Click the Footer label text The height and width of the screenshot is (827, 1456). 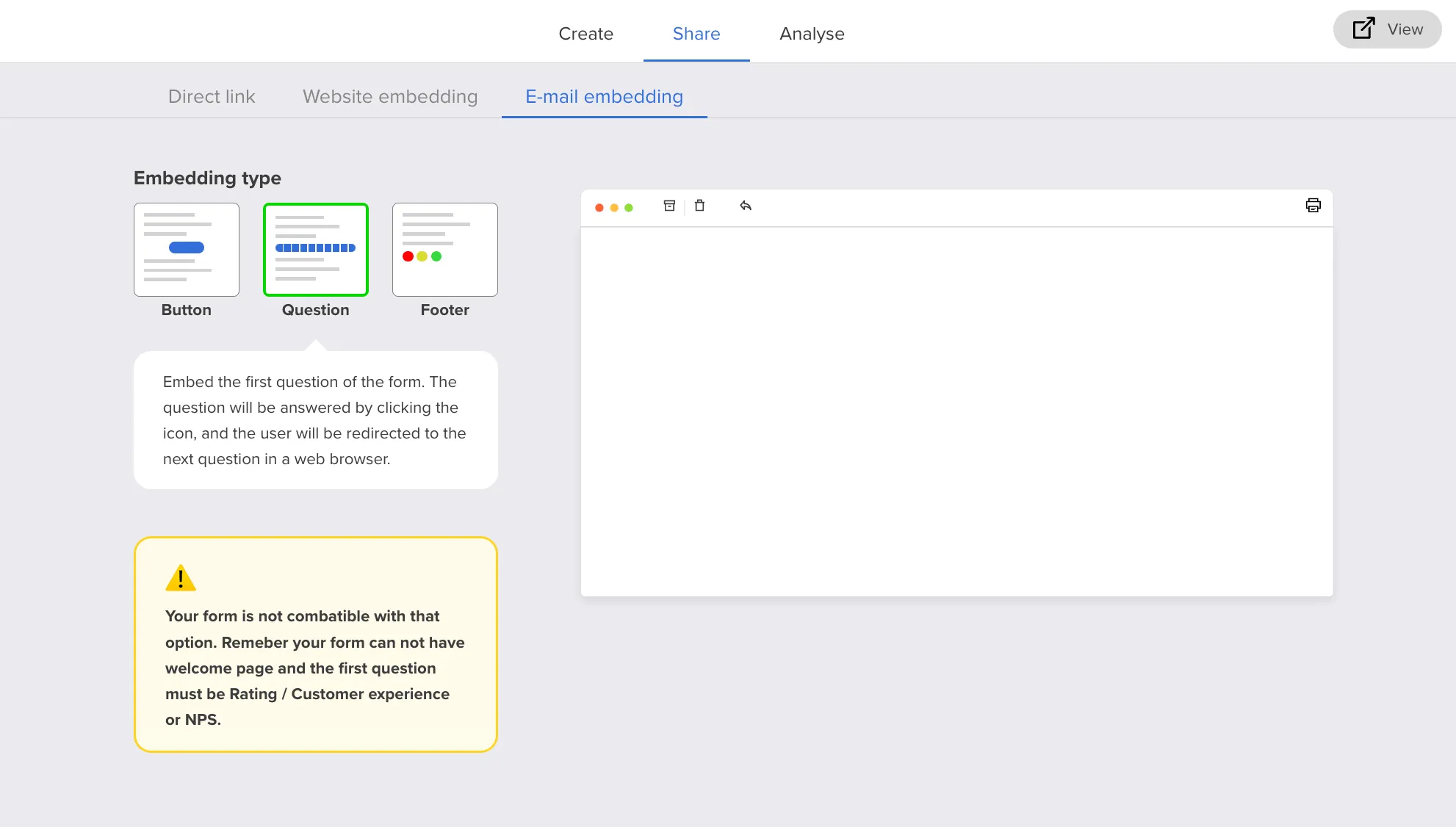point(445,310)
